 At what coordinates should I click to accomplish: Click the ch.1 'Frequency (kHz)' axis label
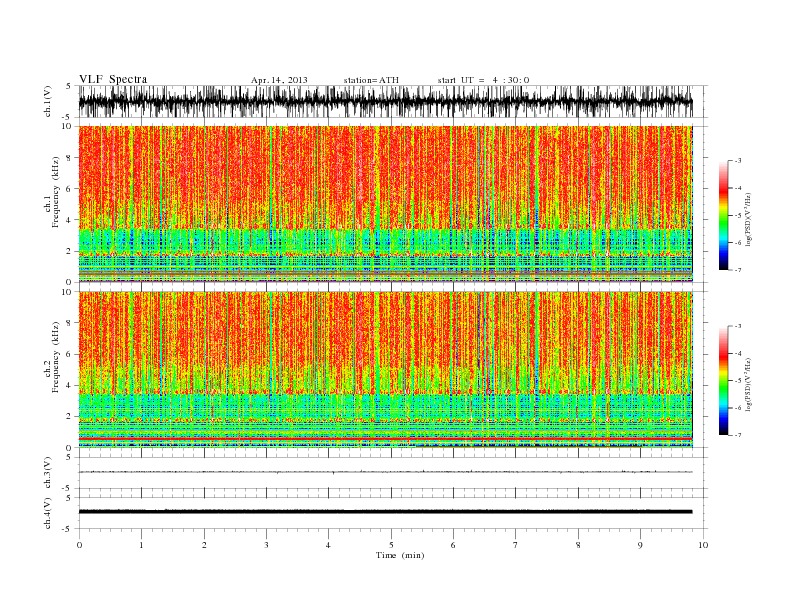(56, 192)
